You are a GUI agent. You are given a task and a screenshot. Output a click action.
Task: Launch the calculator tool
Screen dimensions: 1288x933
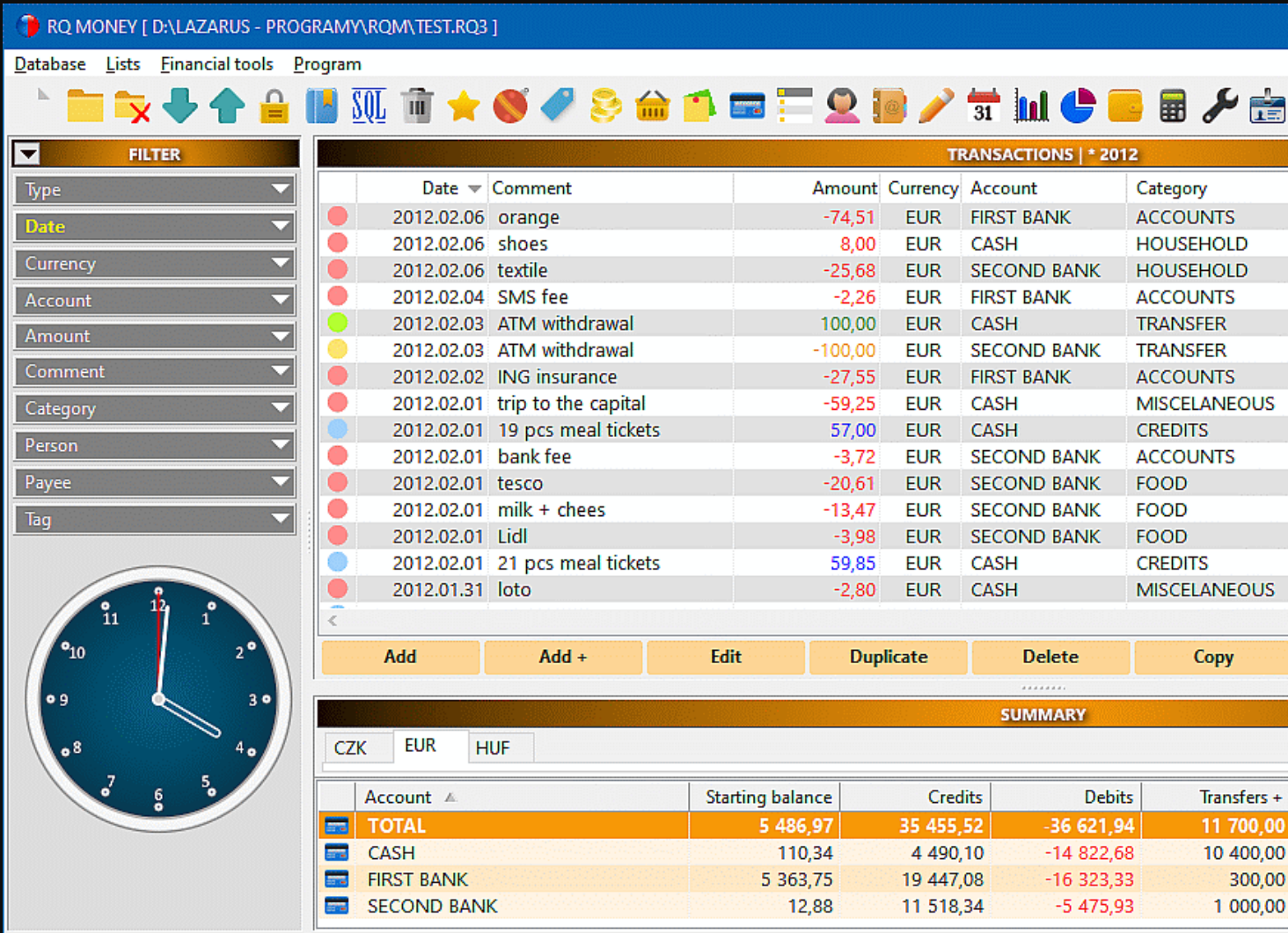[x=1172, y=106]
